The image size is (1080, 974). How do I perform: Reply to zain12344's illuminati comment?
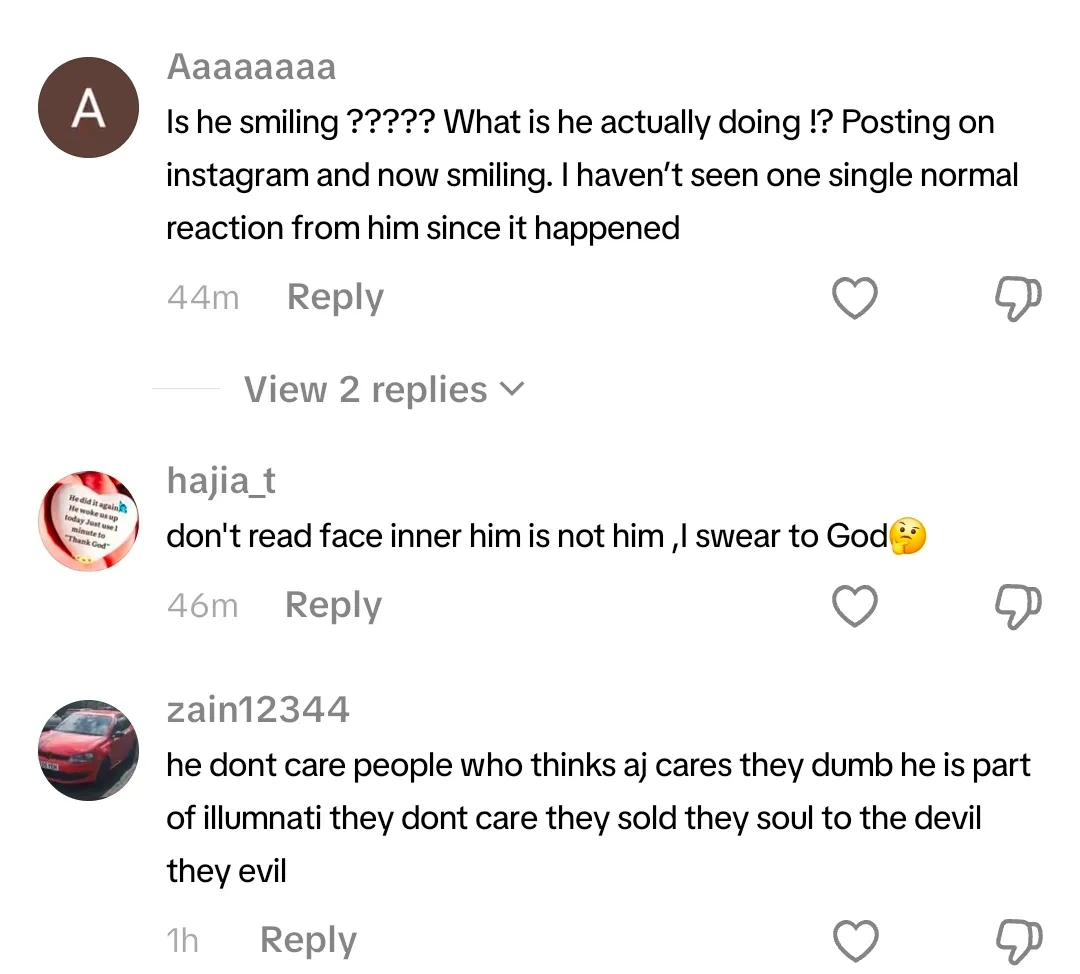308,940
